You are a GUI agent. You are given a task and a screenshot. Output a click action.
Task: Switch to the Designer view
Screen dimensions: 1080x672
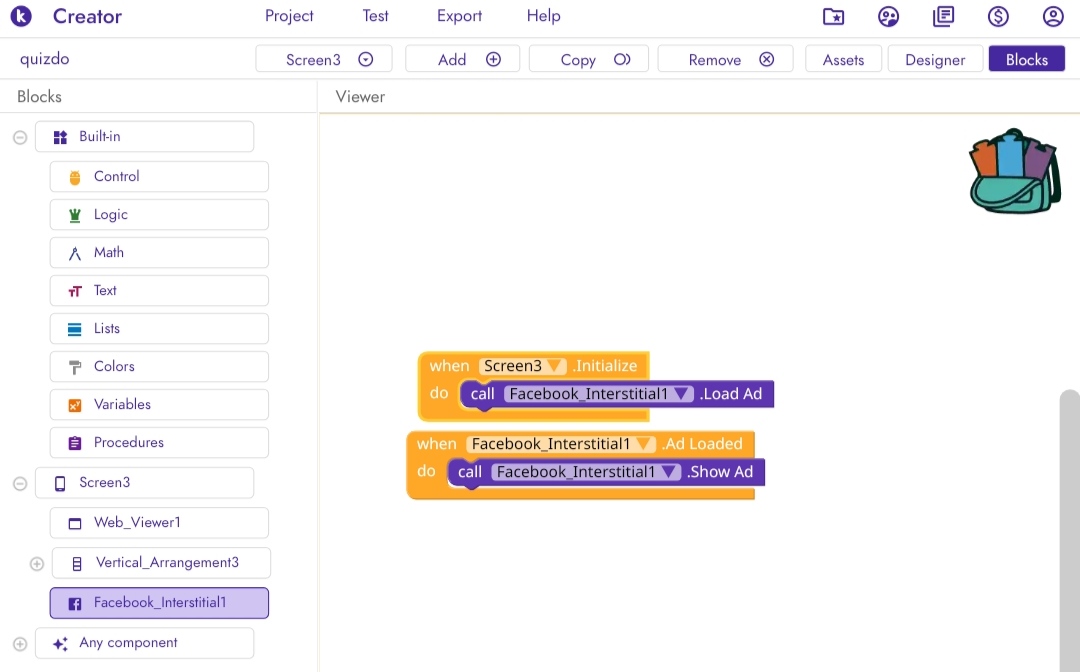point(935,59)
